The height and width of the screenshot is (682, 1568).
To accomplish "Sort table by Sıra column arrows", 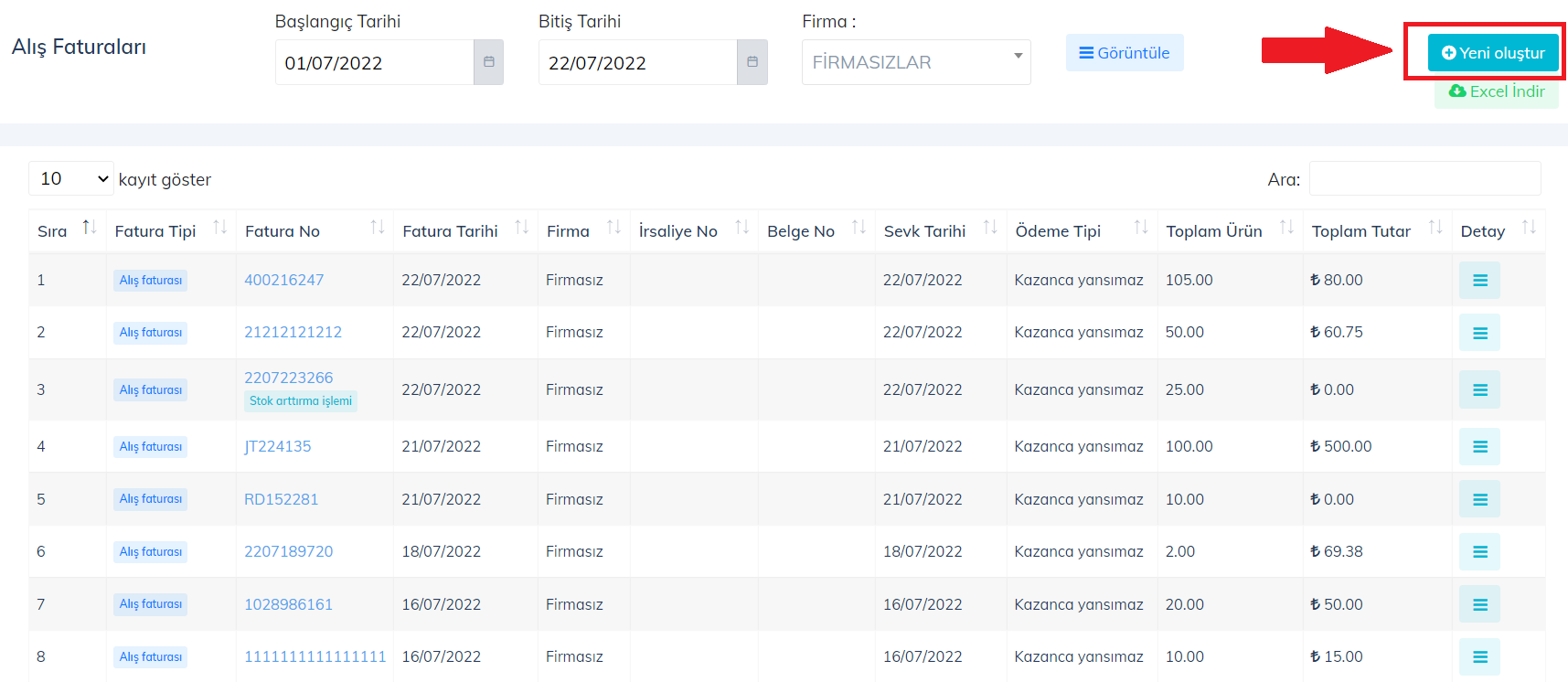I will [x=90, y=227].
